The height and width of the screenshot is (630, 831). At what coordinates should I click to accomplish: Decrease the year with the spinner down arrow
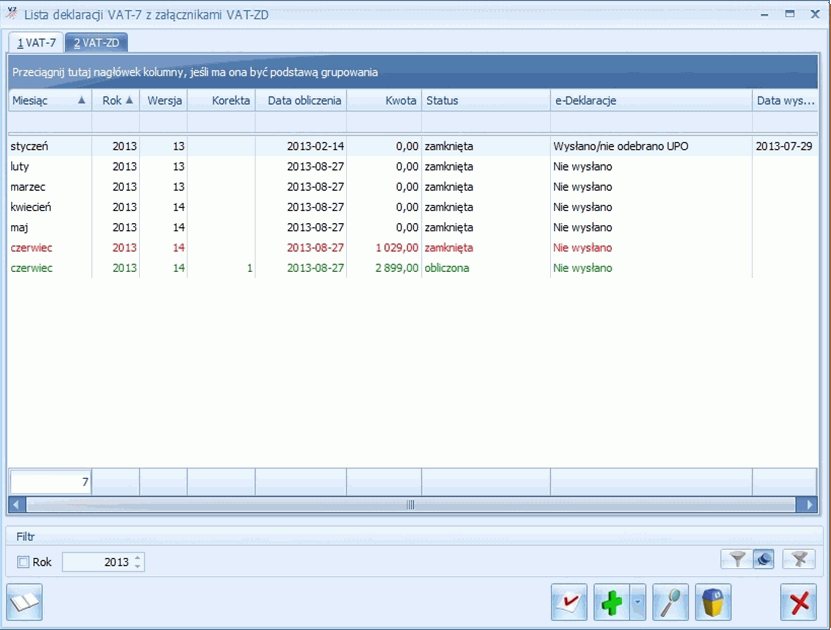coord(138,566)
